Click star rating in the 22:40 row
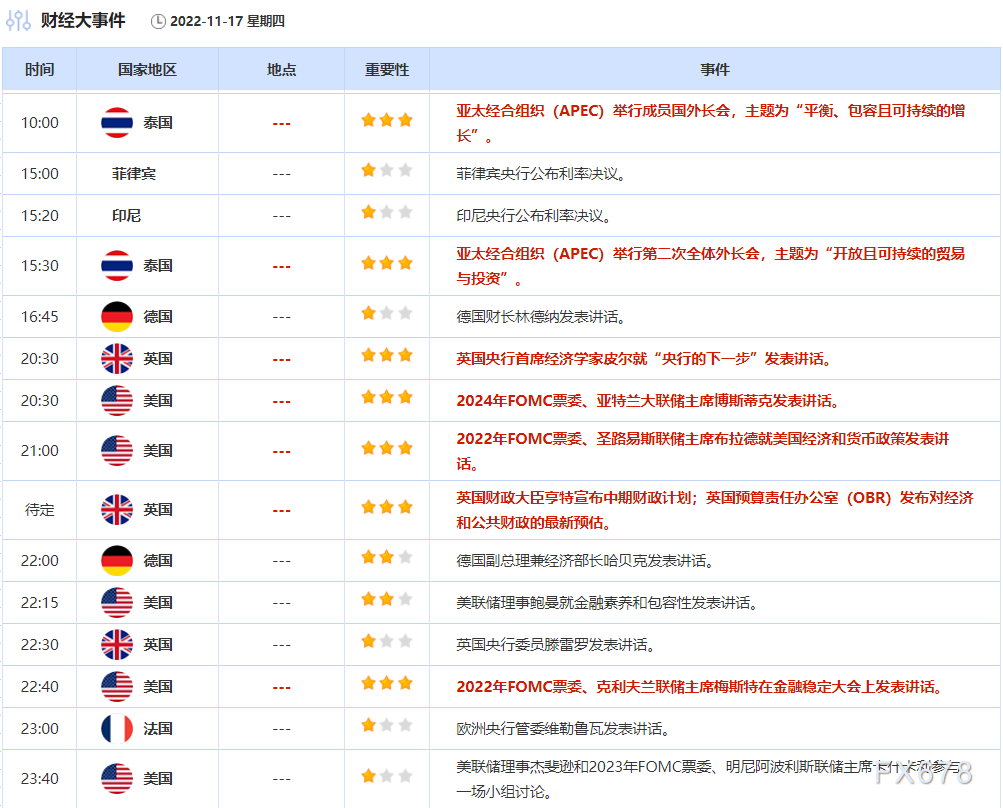Screen dimensions: 1003x808 pos(387,685)
